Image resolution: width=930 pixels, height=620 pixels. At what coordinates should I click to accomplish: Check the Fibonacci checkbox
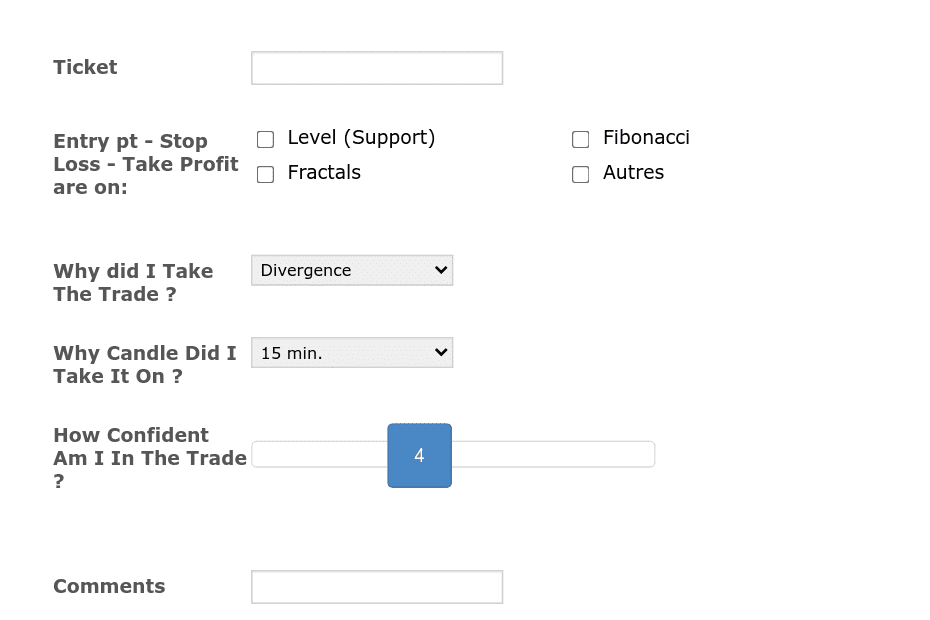(580, 139)
